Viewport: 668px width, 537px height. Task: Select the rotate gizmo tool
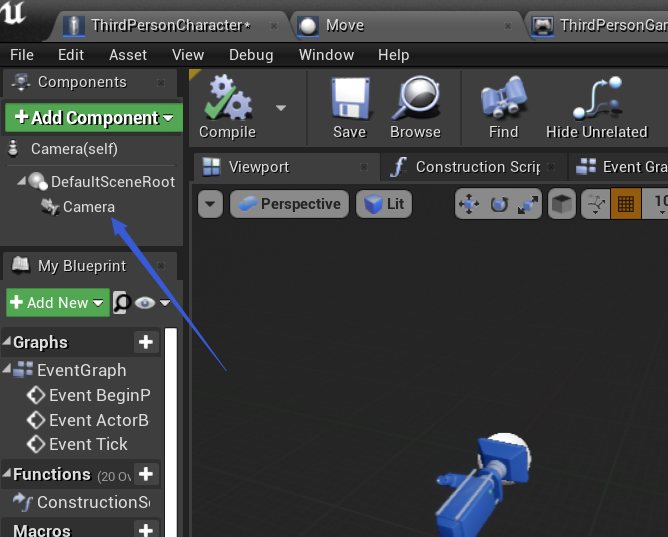499,204
